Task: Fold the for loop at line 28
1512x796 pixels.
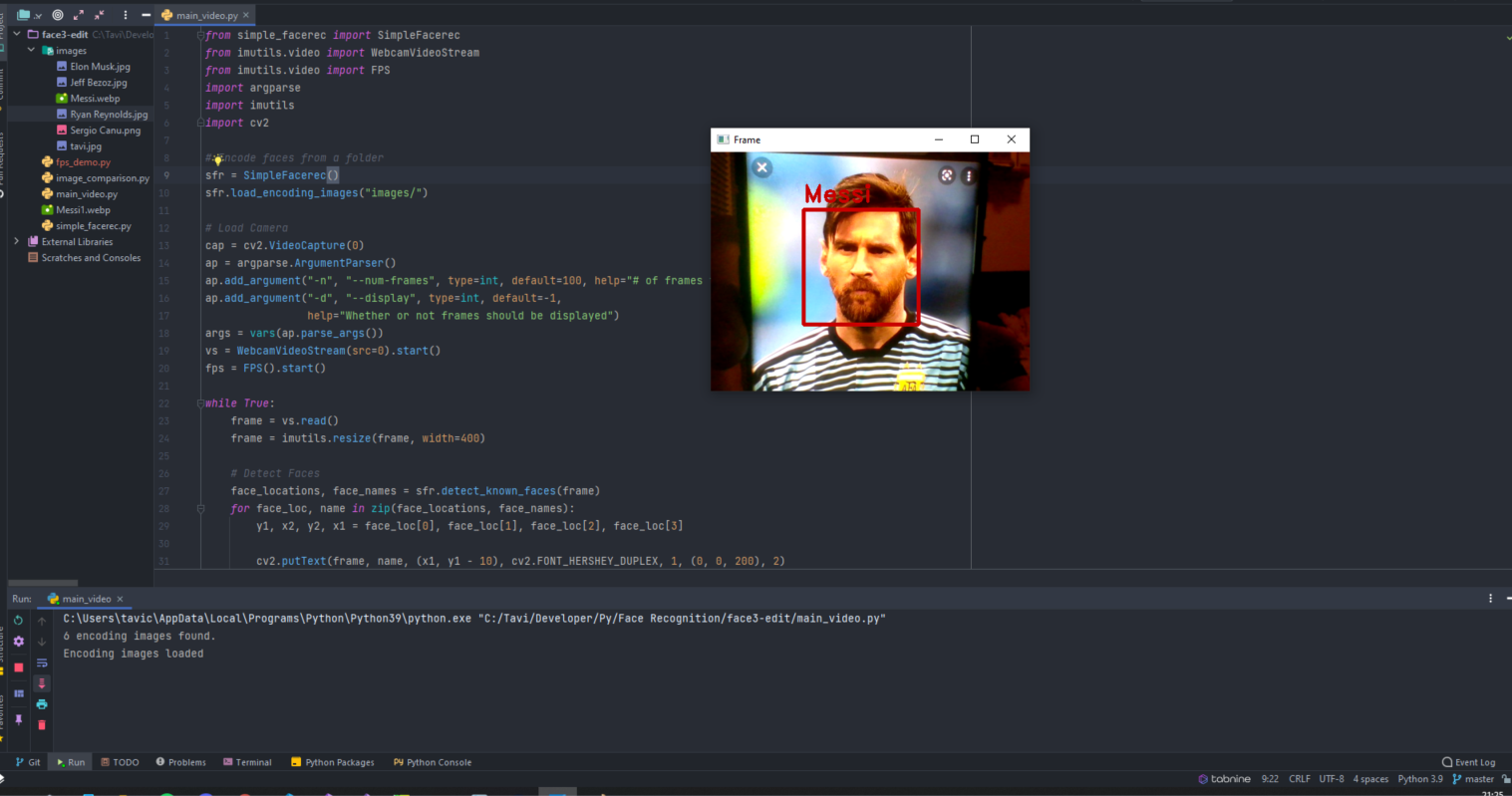Action: [x=200, y=509]
